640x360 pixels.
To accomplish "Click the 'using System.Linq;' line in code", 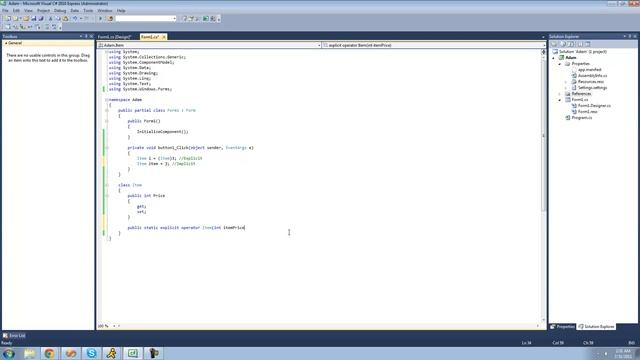I will [x=130, y=78].
